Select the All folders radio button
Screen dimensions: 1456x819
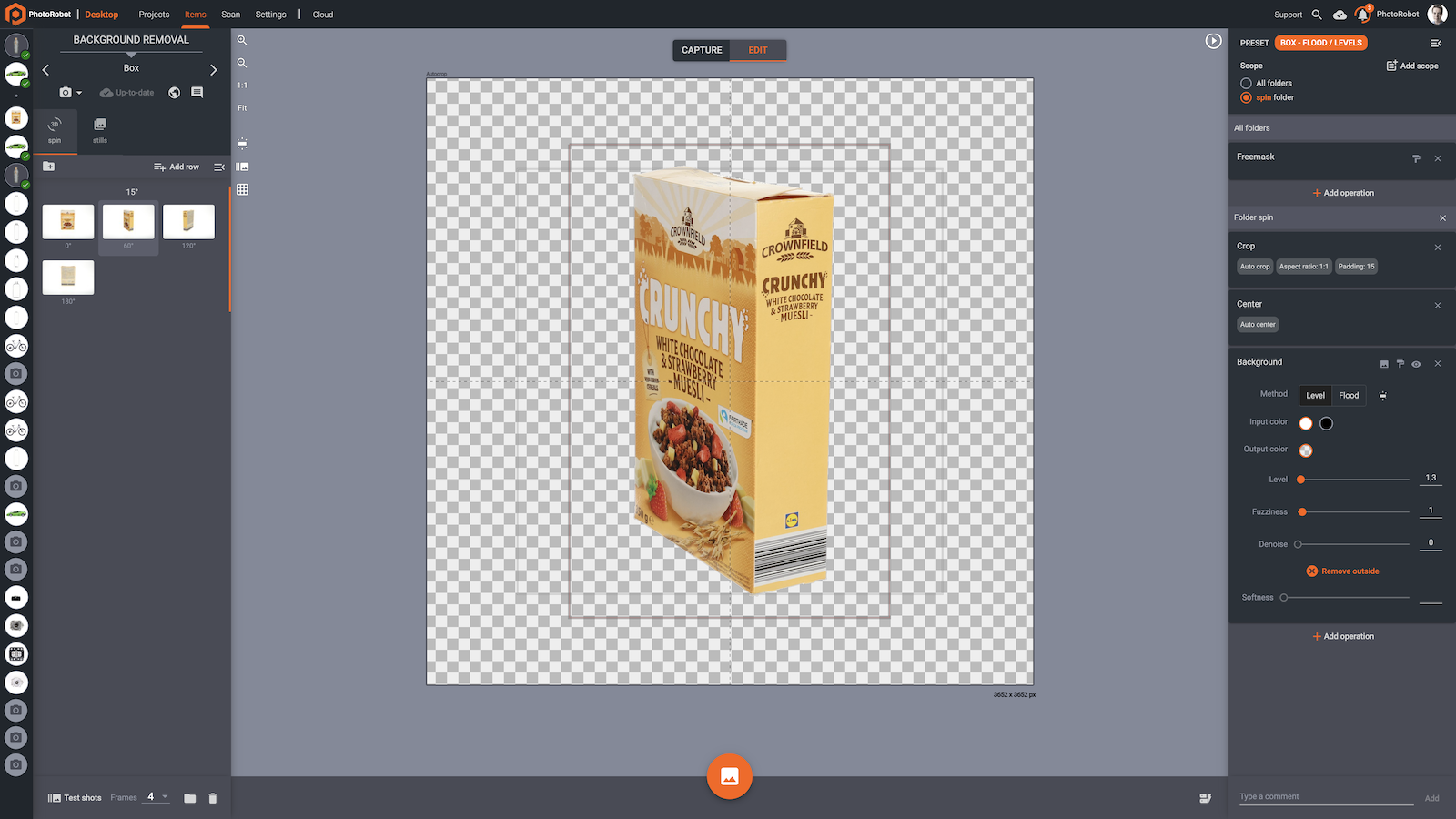(x=1246, y=83)
